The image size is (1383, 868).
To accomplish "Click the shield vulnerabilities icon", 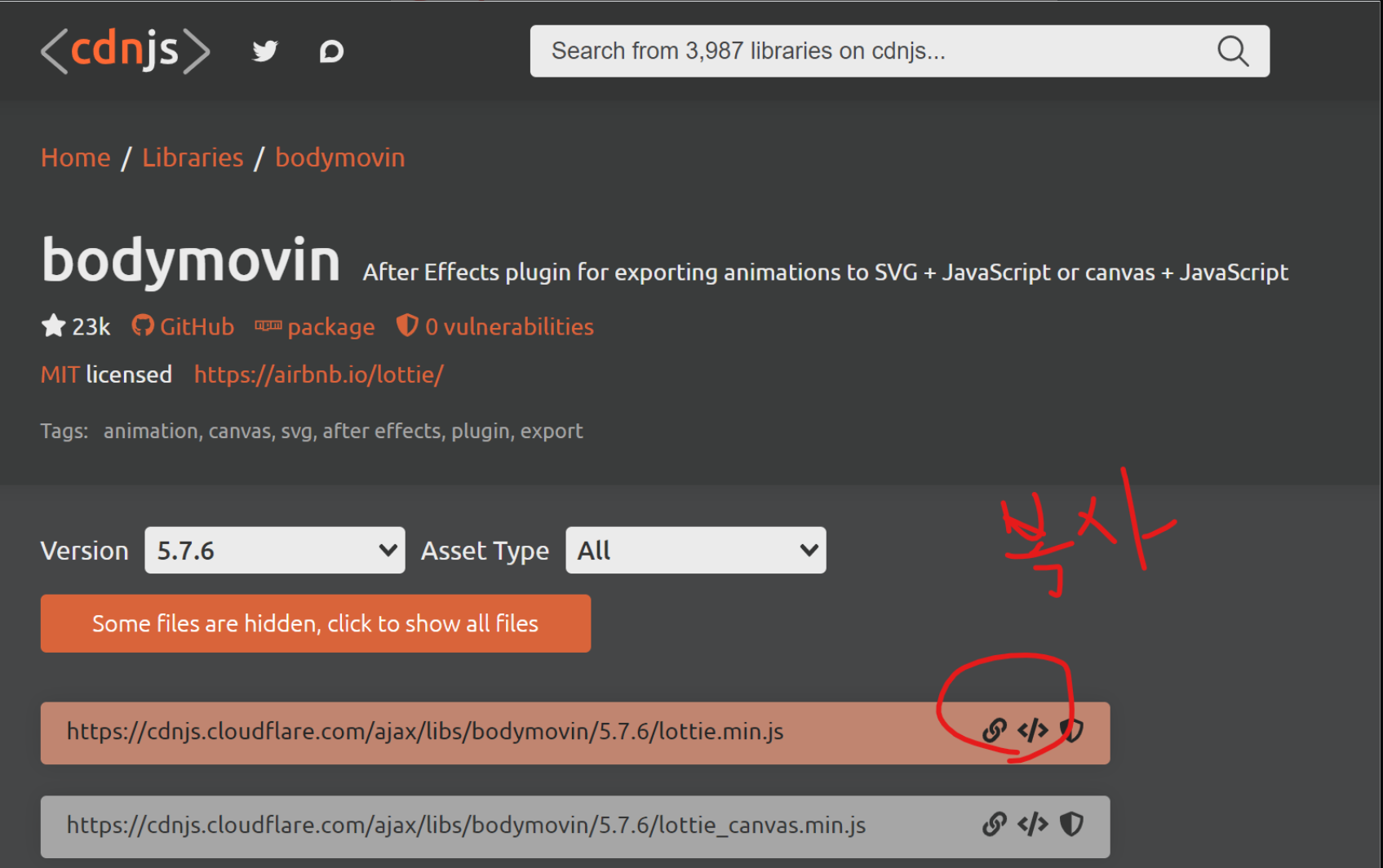I will [x=407, y=325].
